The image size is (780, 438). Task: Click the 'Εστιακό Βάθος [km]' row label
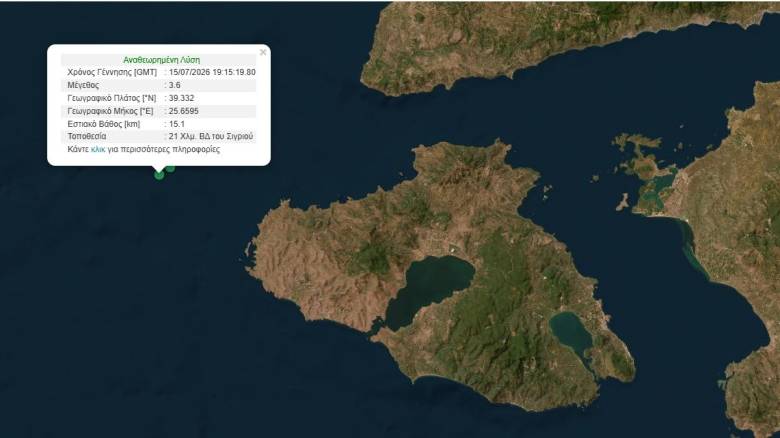click(x=104, y=124)
